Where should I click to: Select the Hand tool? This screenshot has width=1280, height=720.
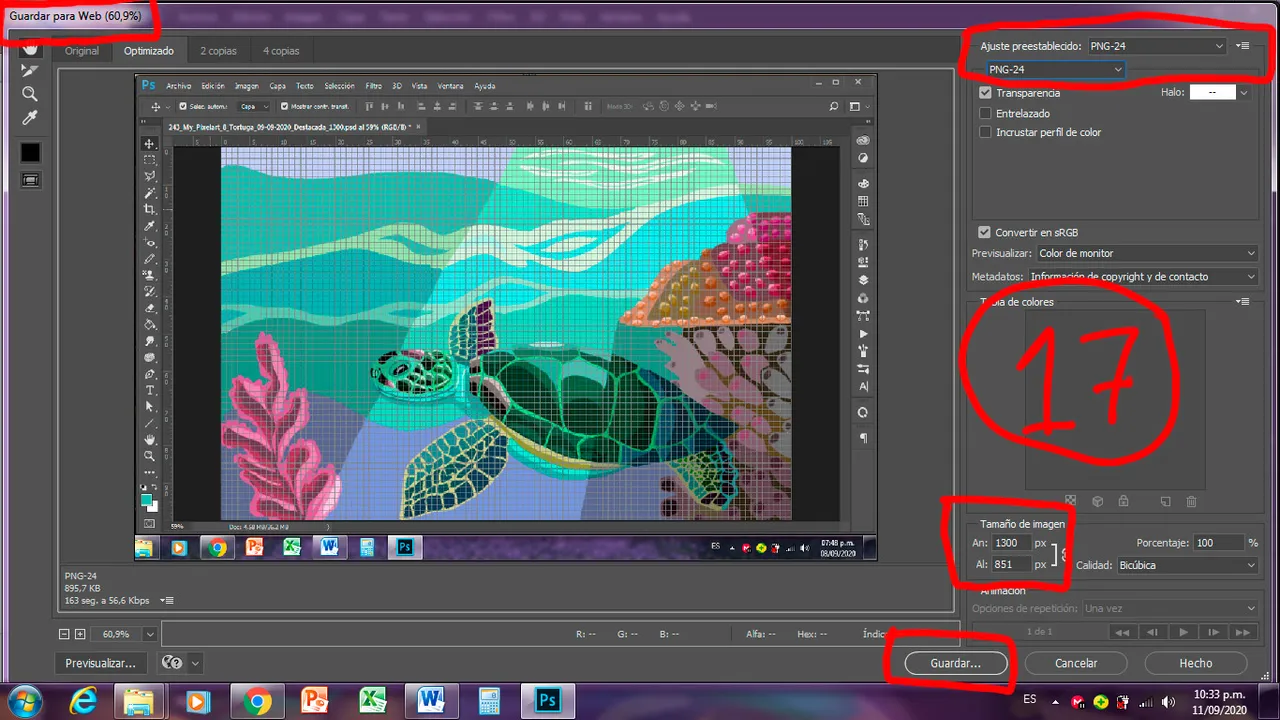[x=30, y=49]
